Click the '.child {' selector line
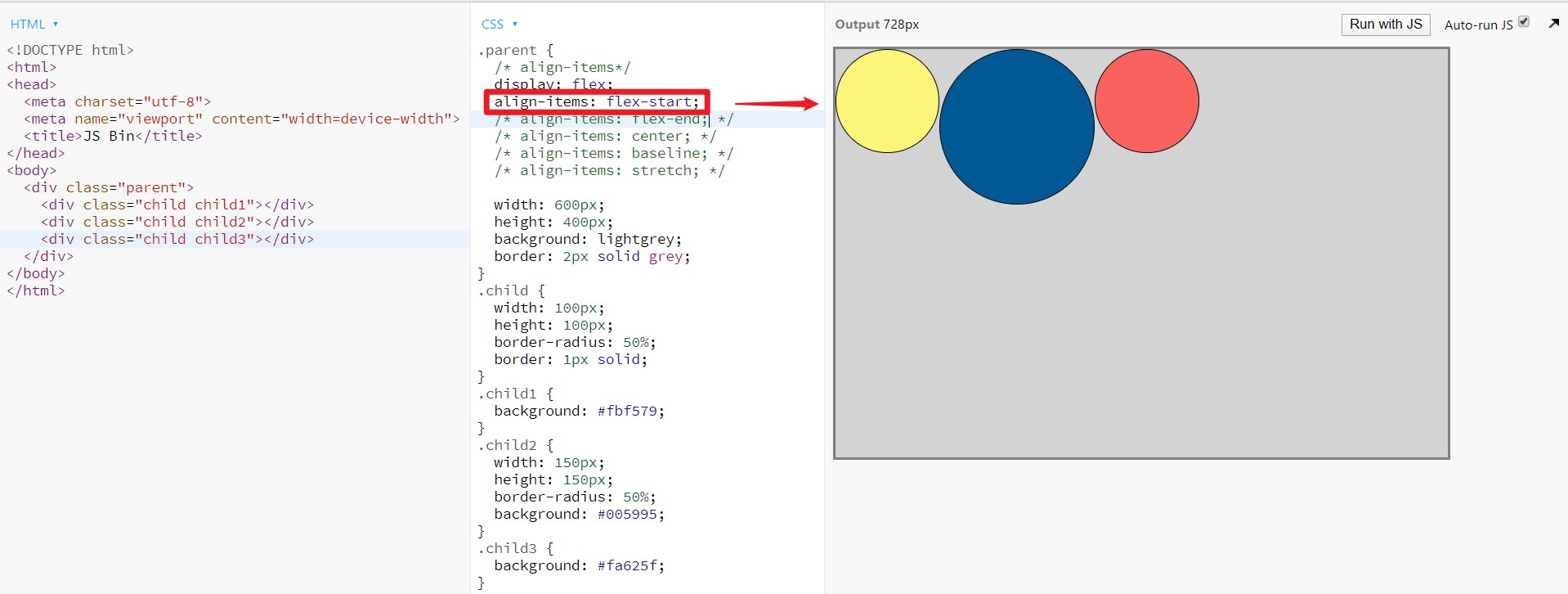This screenshot has height=594, width=1568. 511,290
